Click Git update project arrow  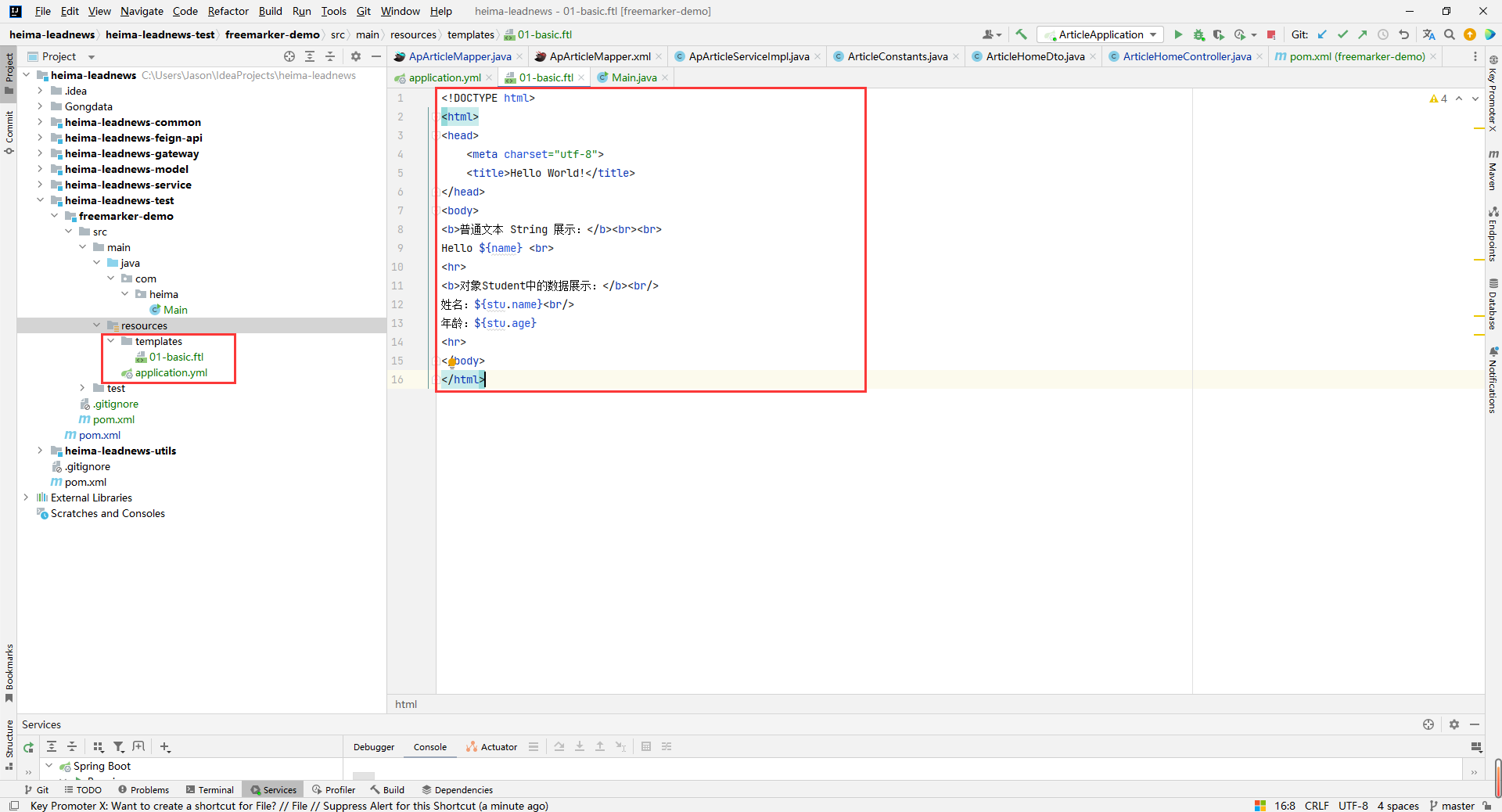coord(1322,34)
